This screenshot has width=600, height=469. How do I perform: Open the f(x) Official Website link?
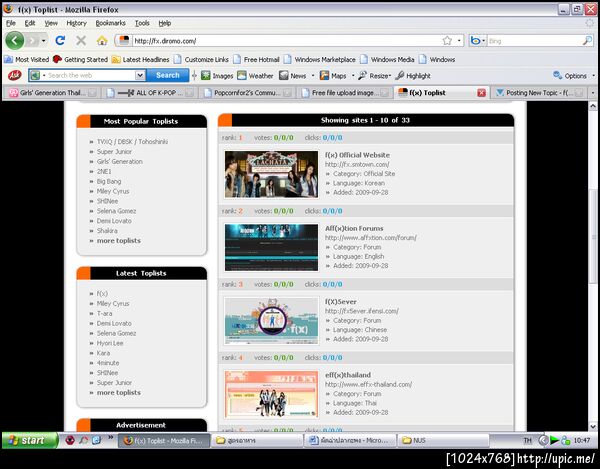coord(357,155)
